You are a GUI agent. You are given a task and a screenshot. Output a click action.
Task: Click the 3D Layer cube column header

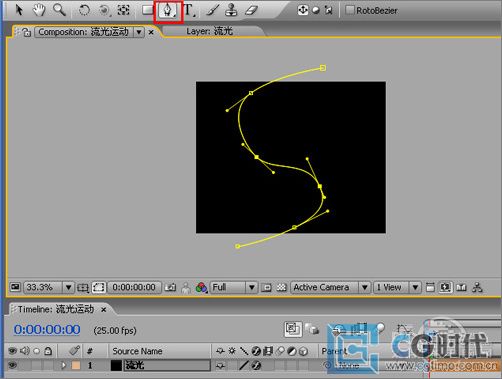(303, 351)
